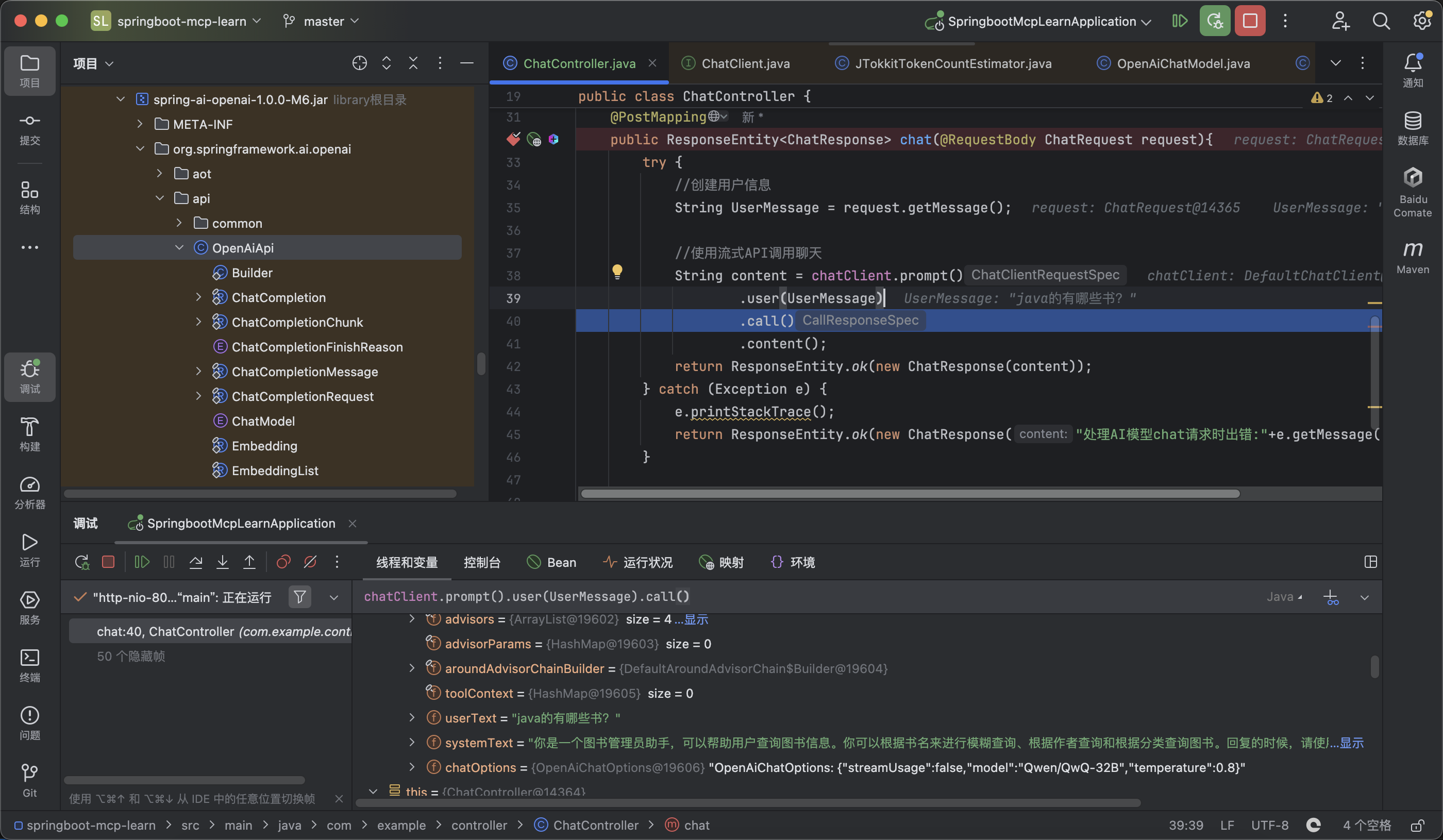Toggle mute breakpoints
Image resolution: width=1443 pixels, height=840 pixels.
coord(310,562)
